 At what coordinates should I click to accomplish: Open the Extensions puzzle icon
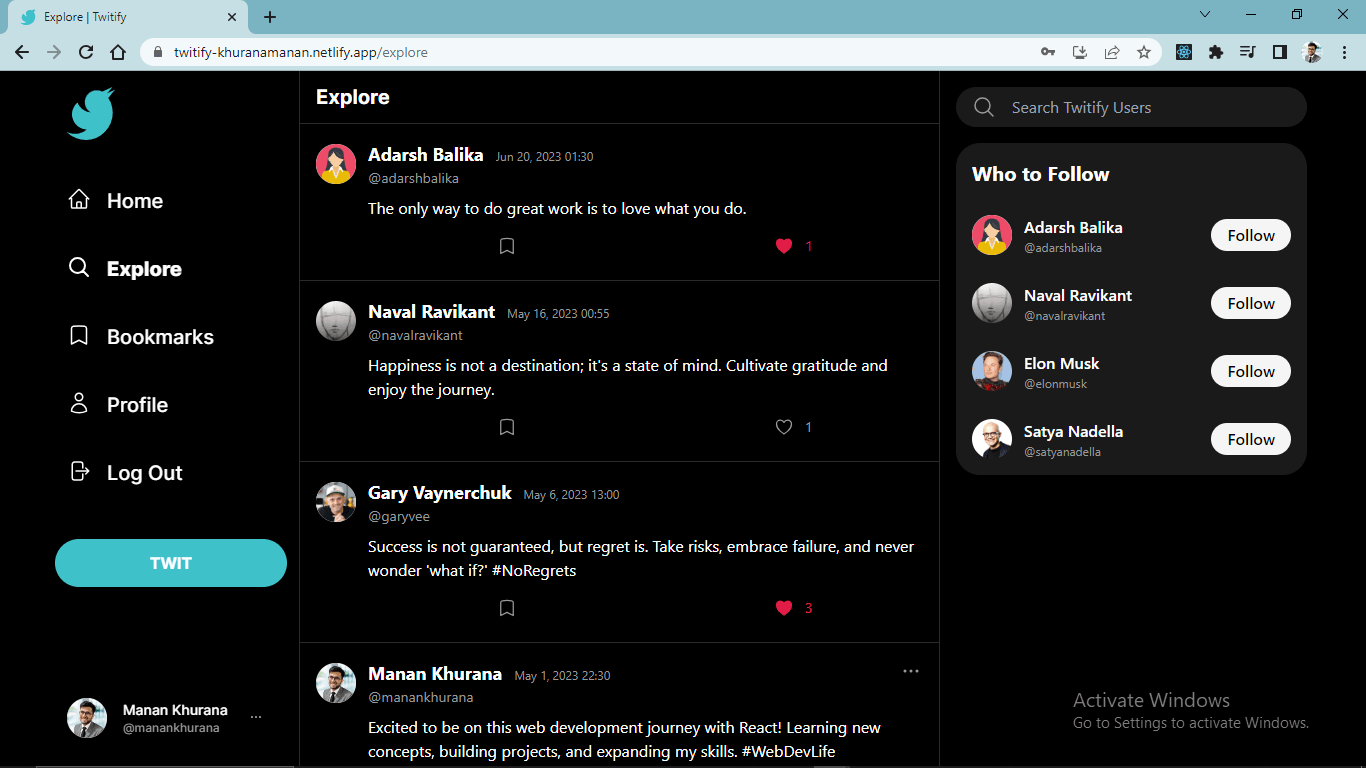point(1216,52)
